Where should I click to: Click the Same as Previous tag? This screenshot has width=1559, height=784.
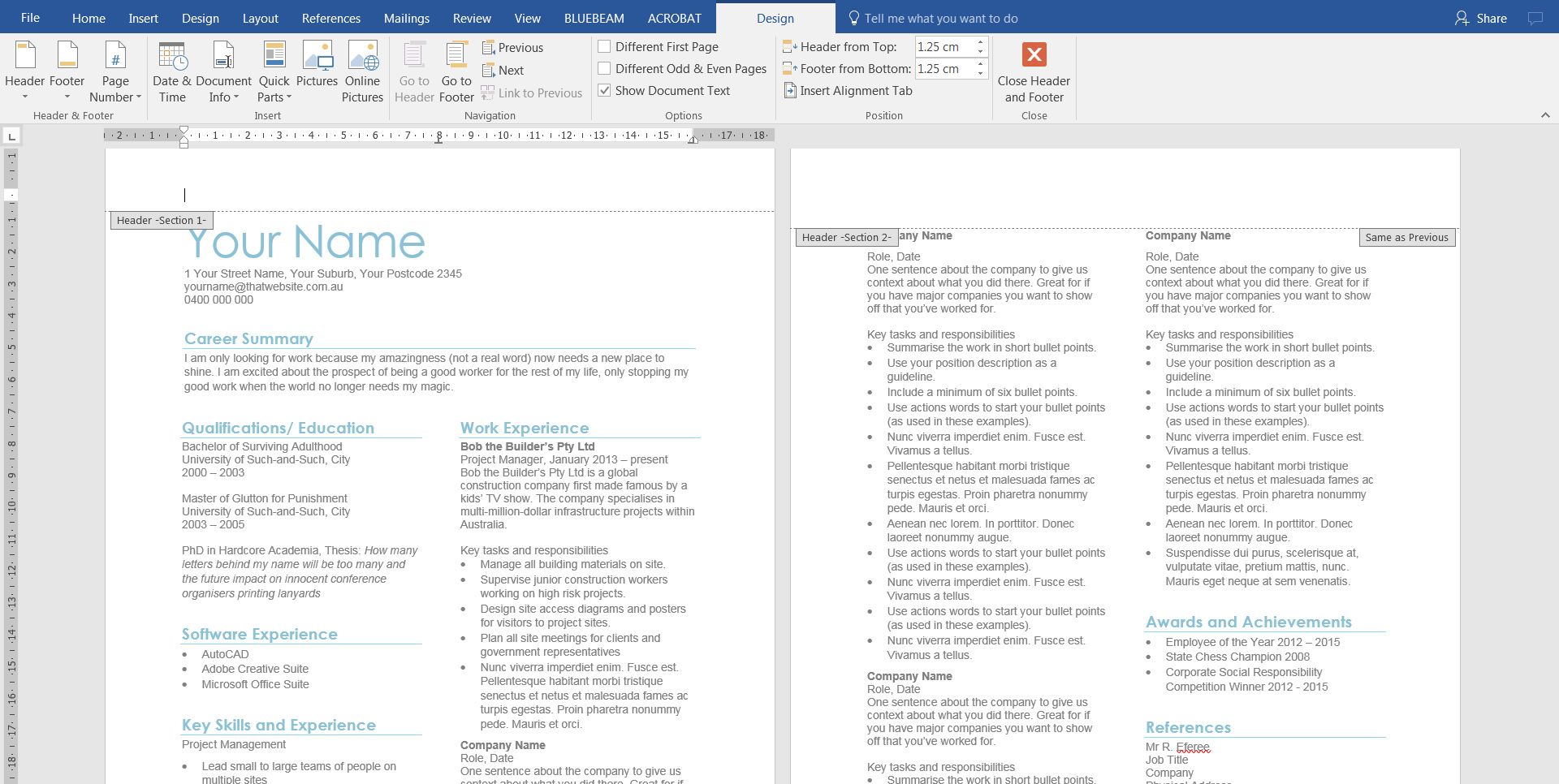tap(1407, 237)
